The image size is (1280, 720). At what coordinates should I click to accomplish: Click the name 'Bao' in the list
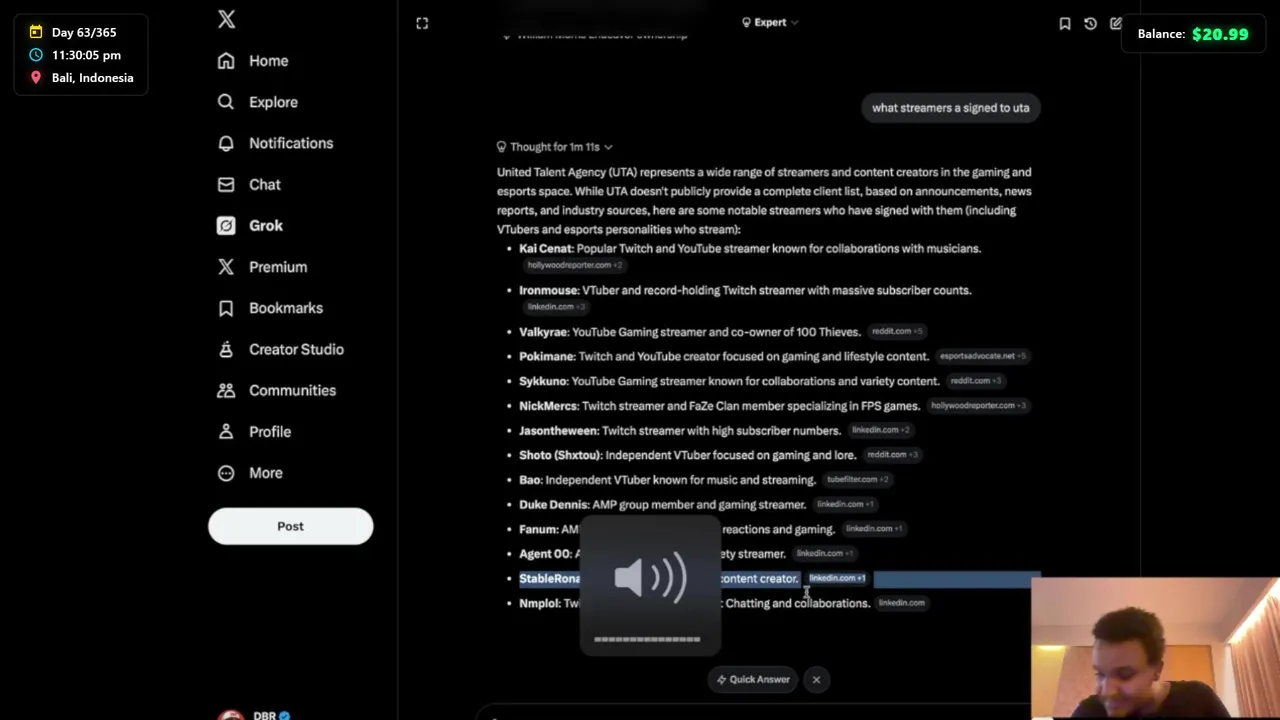[530, 480]
